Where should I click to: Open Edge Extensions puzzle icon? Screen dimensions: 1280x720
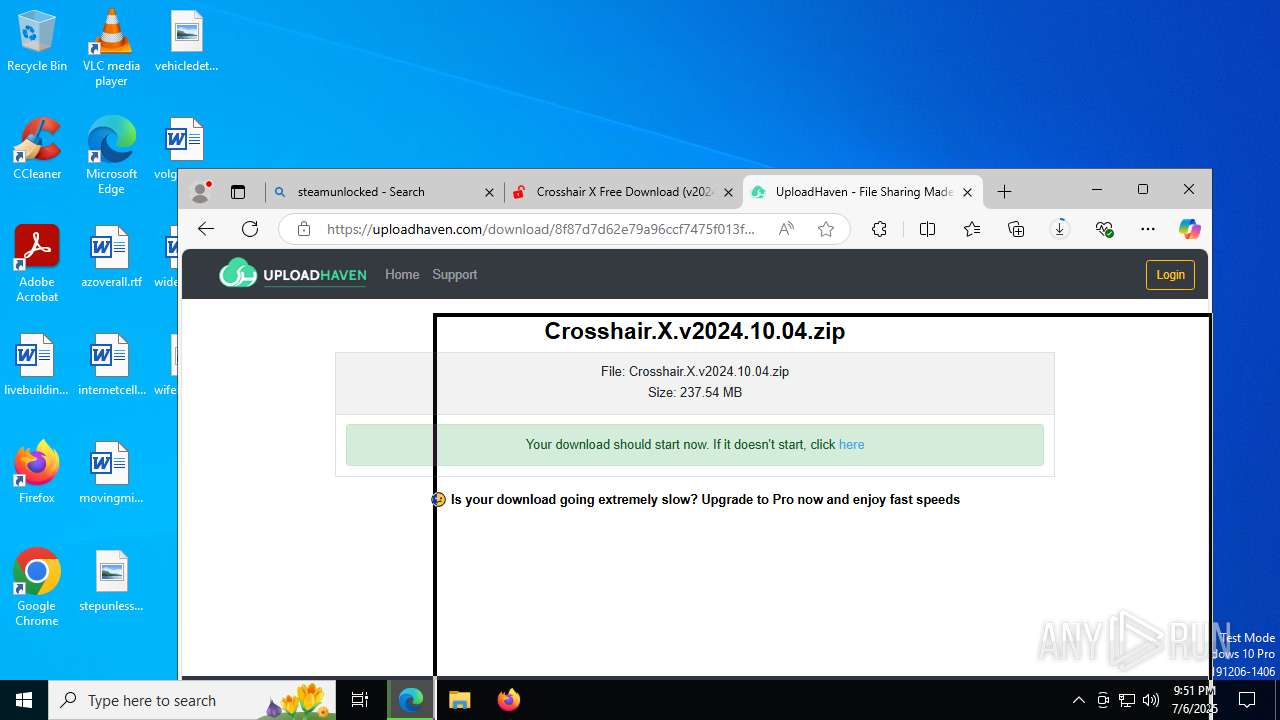(x=879, y=229)
